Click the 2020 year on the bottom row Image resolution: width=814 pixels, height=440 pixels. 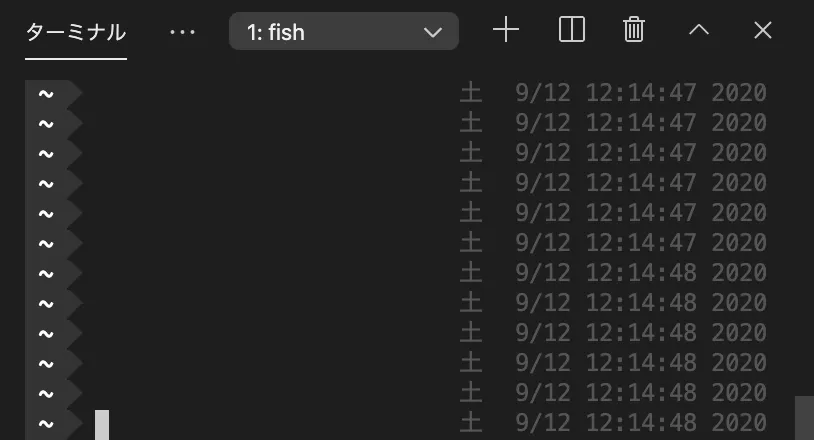point(739,423)
